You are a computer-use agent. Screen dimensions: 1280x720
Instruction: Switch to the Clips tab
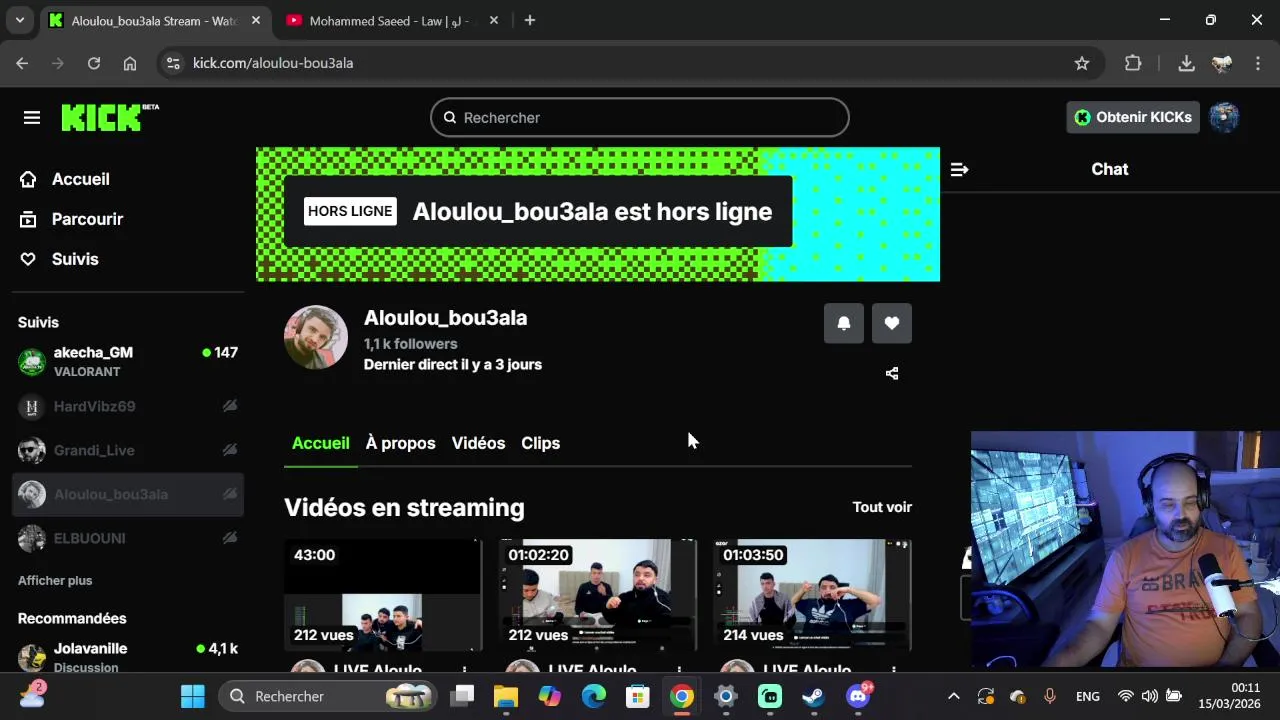pos(540,443)
